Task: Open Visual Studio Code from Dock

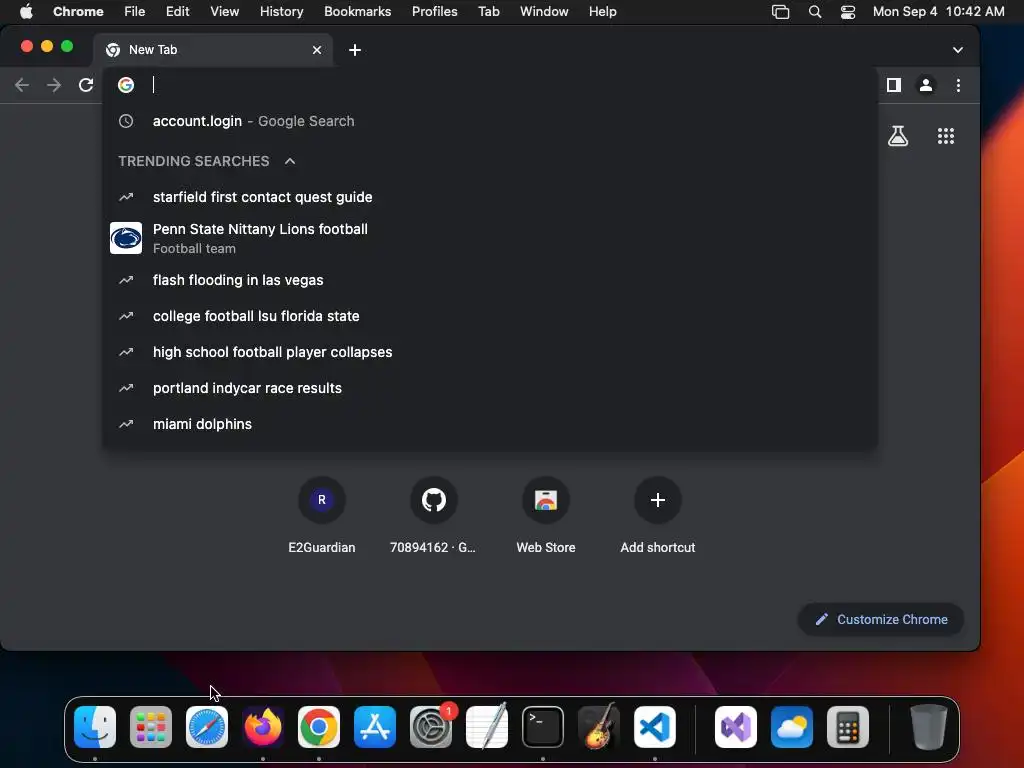Action: pos(655,727)
